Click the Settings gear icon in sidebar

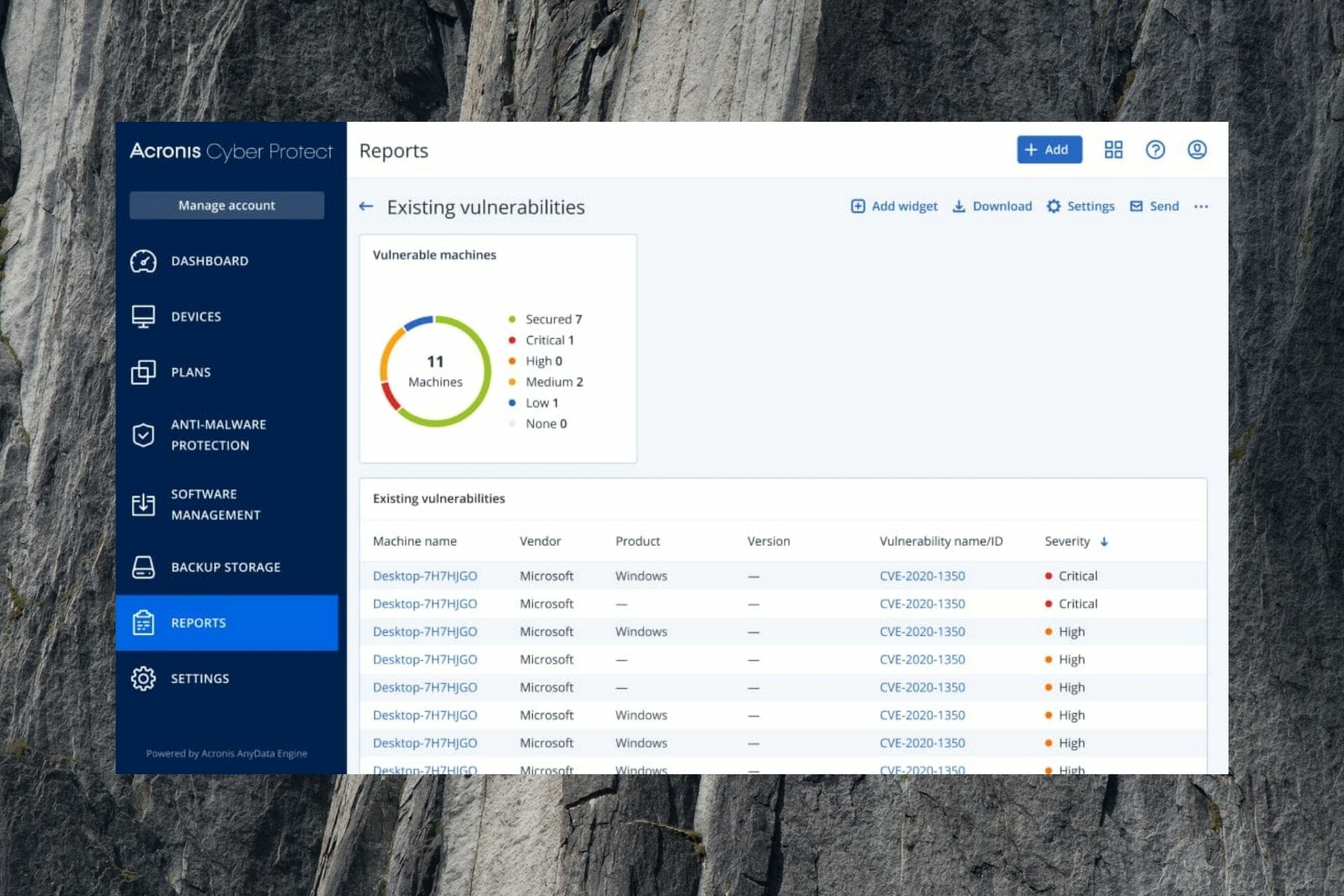[143, 678]
